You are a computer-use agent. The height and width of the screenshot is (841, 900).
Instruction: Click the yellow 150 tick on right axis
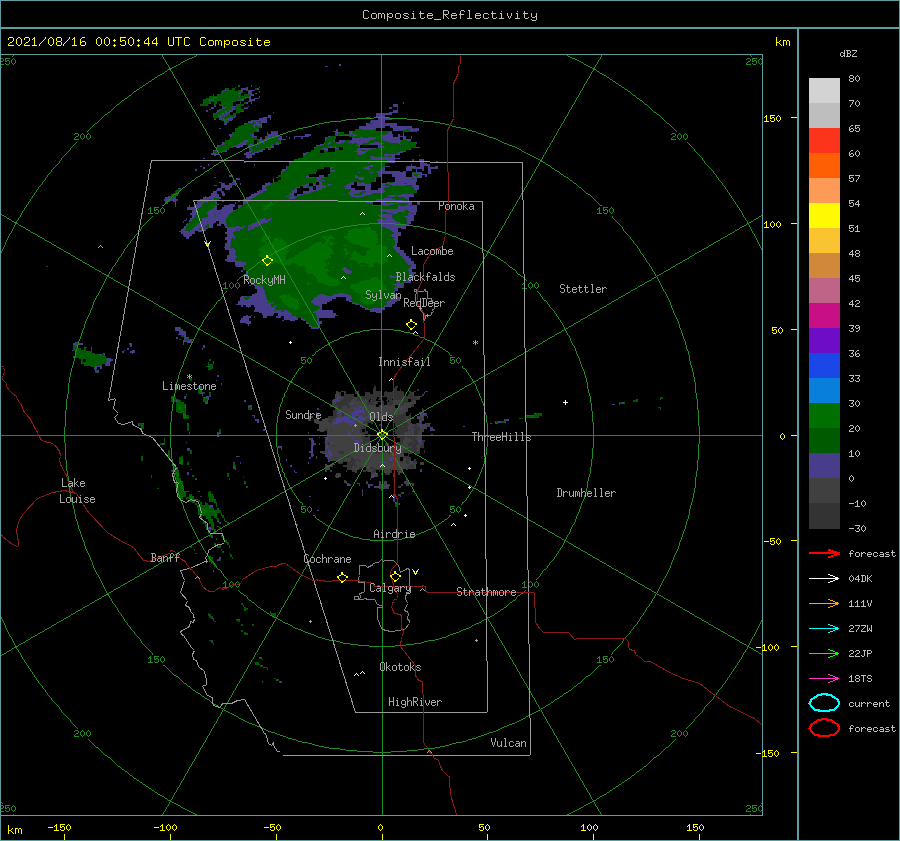[772, 118]
